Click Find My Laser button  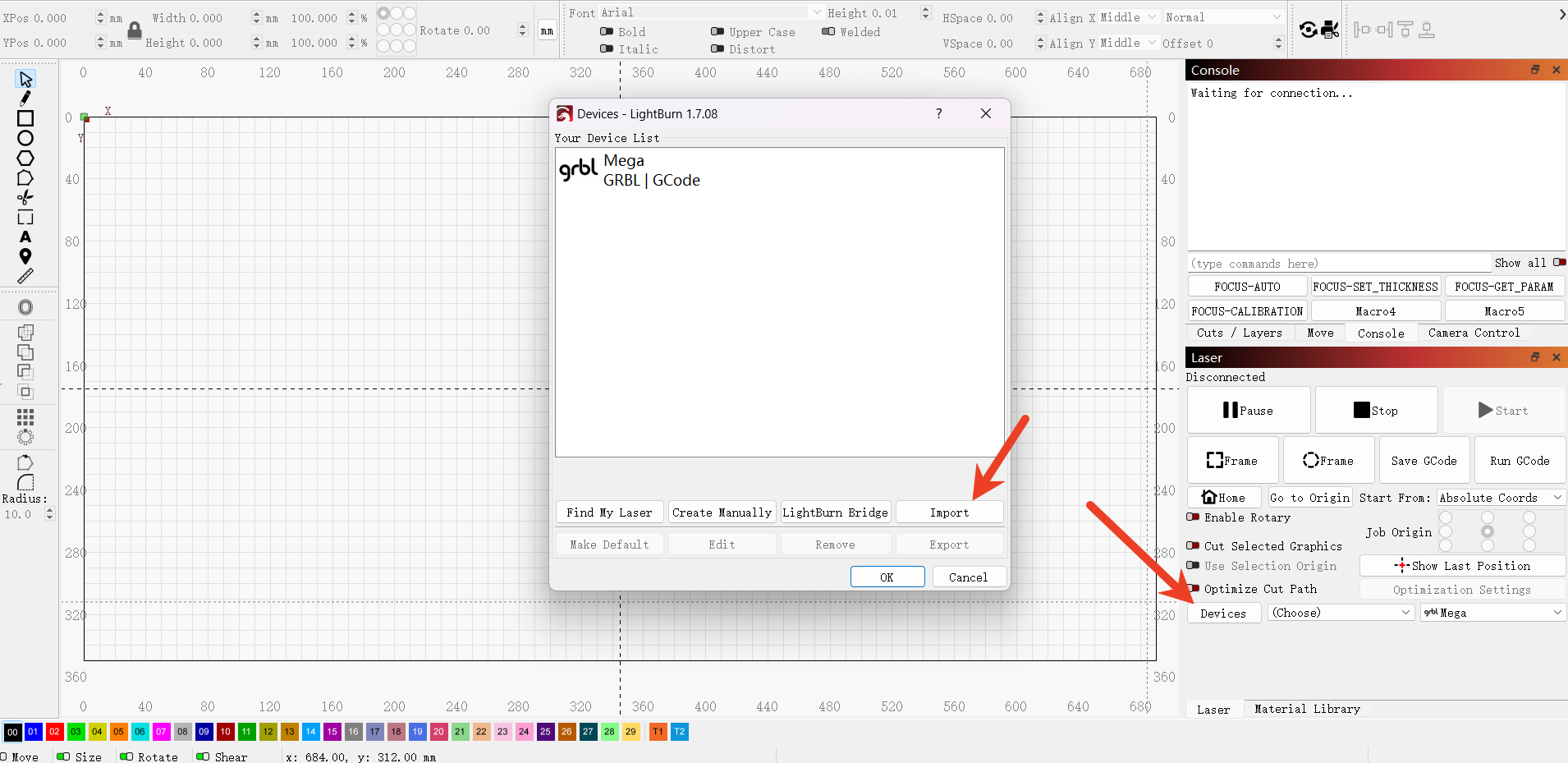609,512
